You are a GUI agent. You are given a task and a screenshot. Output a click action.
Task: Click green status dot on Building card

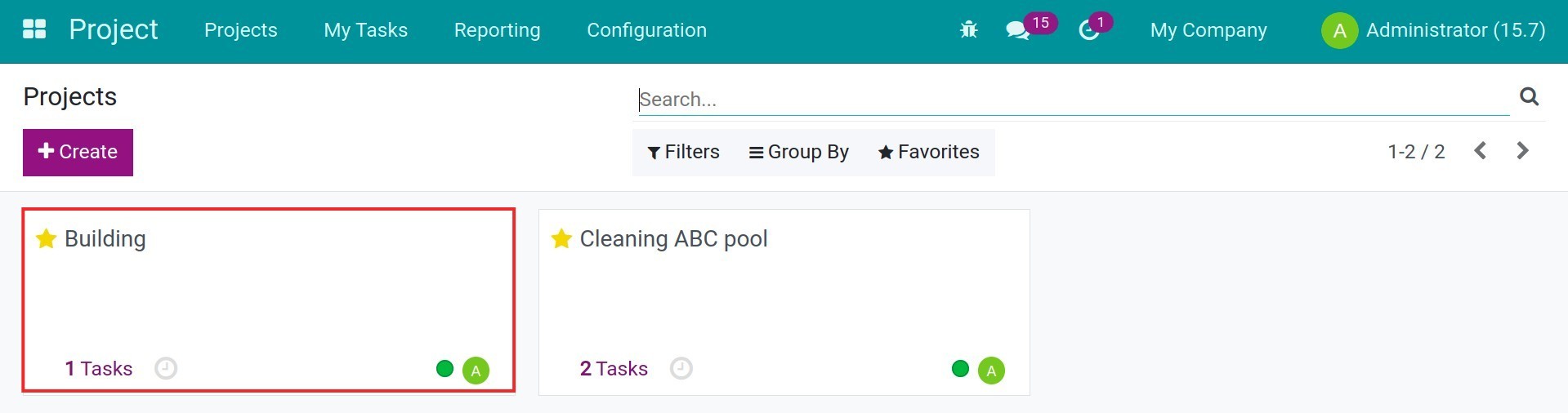point(444,369)
